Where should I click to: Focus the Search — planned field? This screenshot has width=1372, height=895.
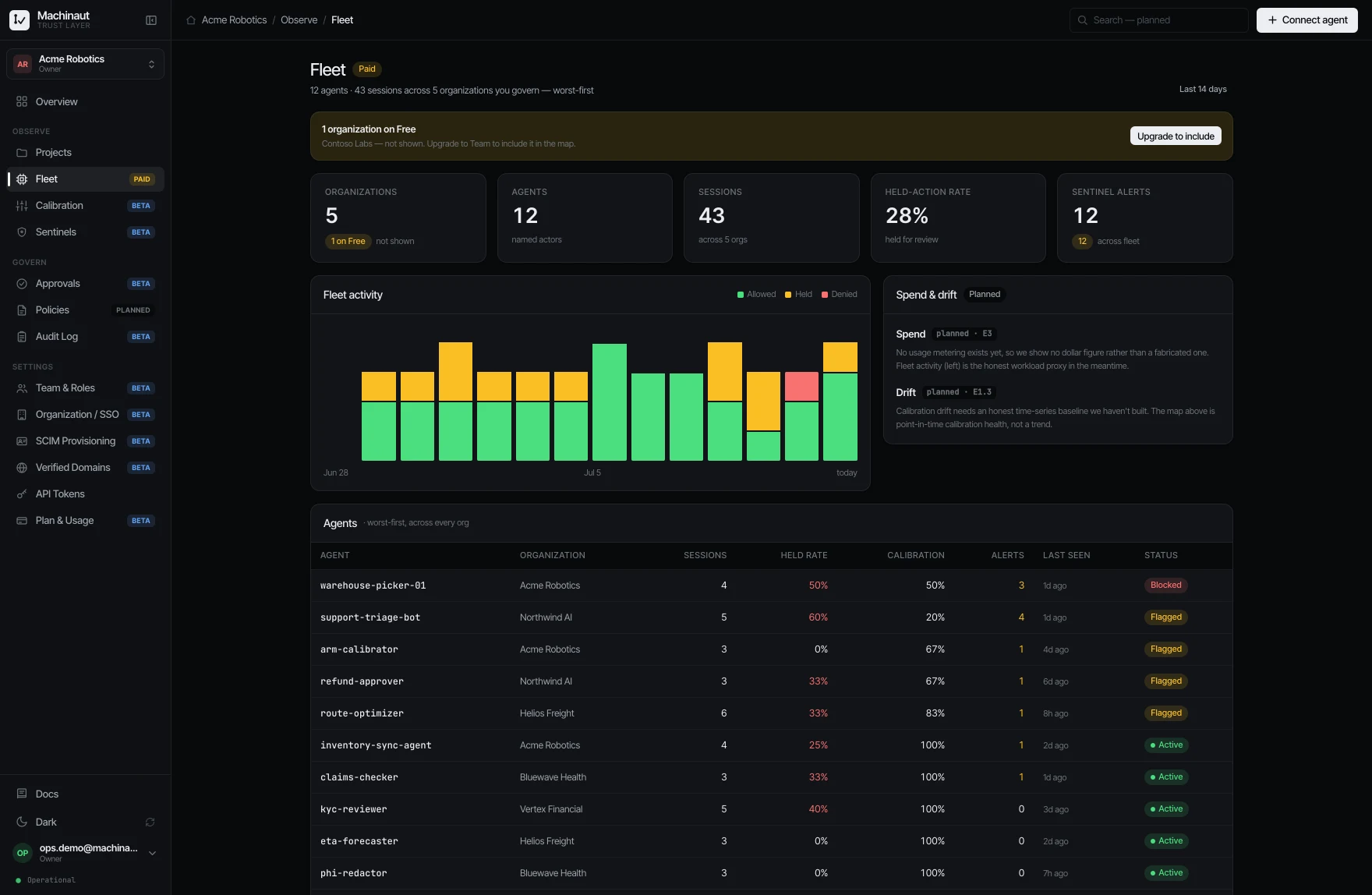pos(1159,20)
